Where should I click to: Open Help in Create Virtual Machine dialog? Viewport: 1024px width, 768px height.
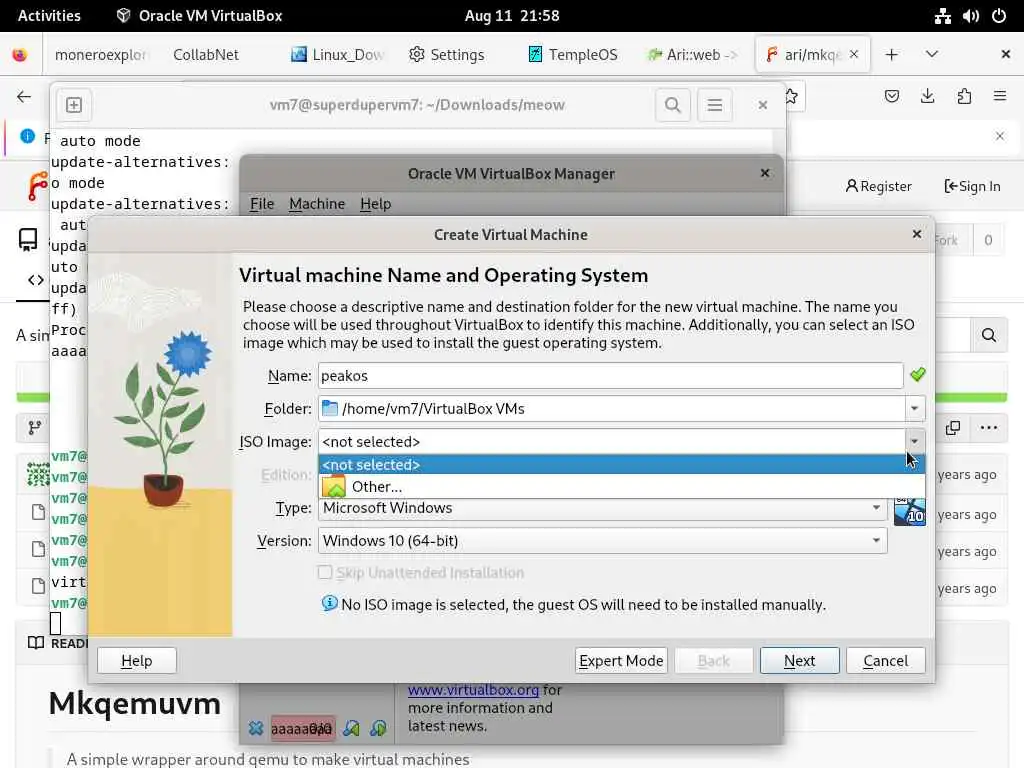(136, 661)
